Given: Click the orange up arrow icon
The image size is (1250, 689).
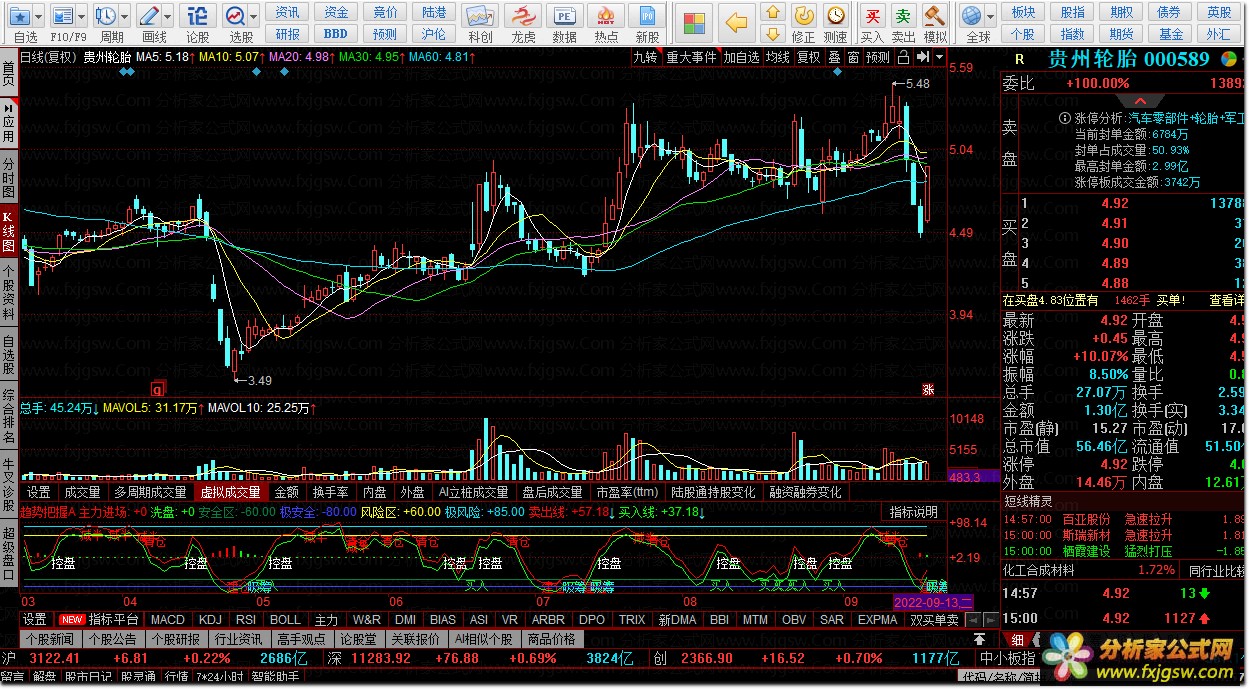Looking at the screenshot, I should pos(772,14).
